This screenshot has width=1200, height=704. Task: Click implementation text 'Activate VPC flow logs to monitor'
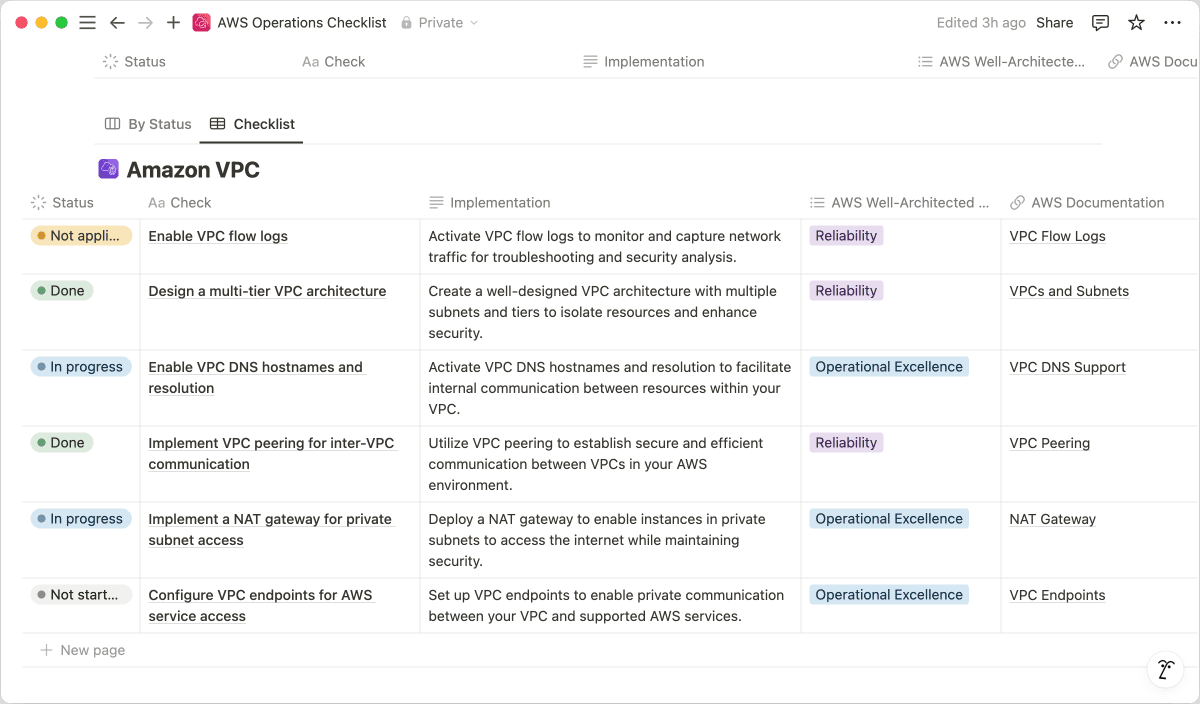(605, 247)
